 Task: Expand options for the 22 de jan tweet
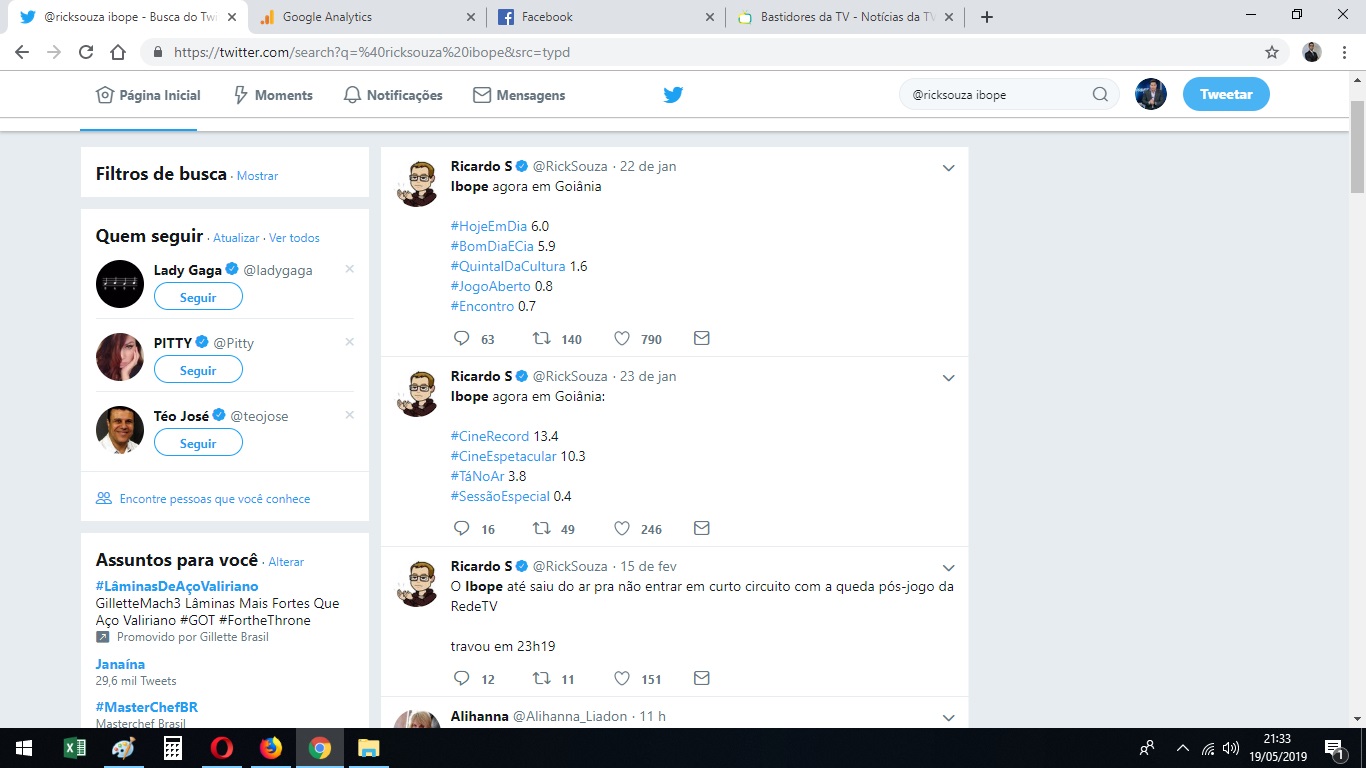tap(949, 168)
